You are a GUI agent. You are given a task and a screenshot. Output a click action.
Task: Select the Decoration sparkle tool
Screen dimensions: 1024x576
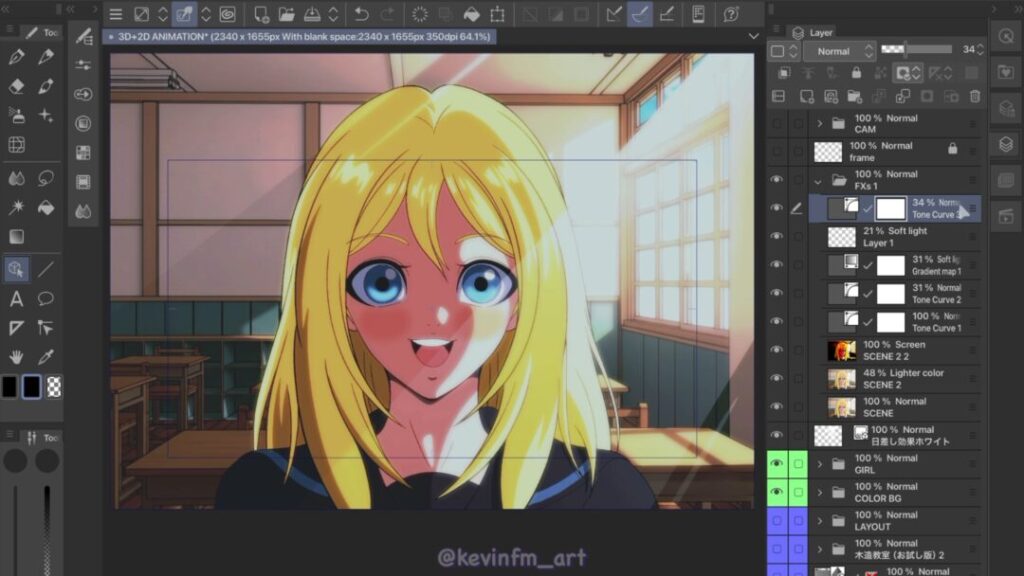point(46,116)
